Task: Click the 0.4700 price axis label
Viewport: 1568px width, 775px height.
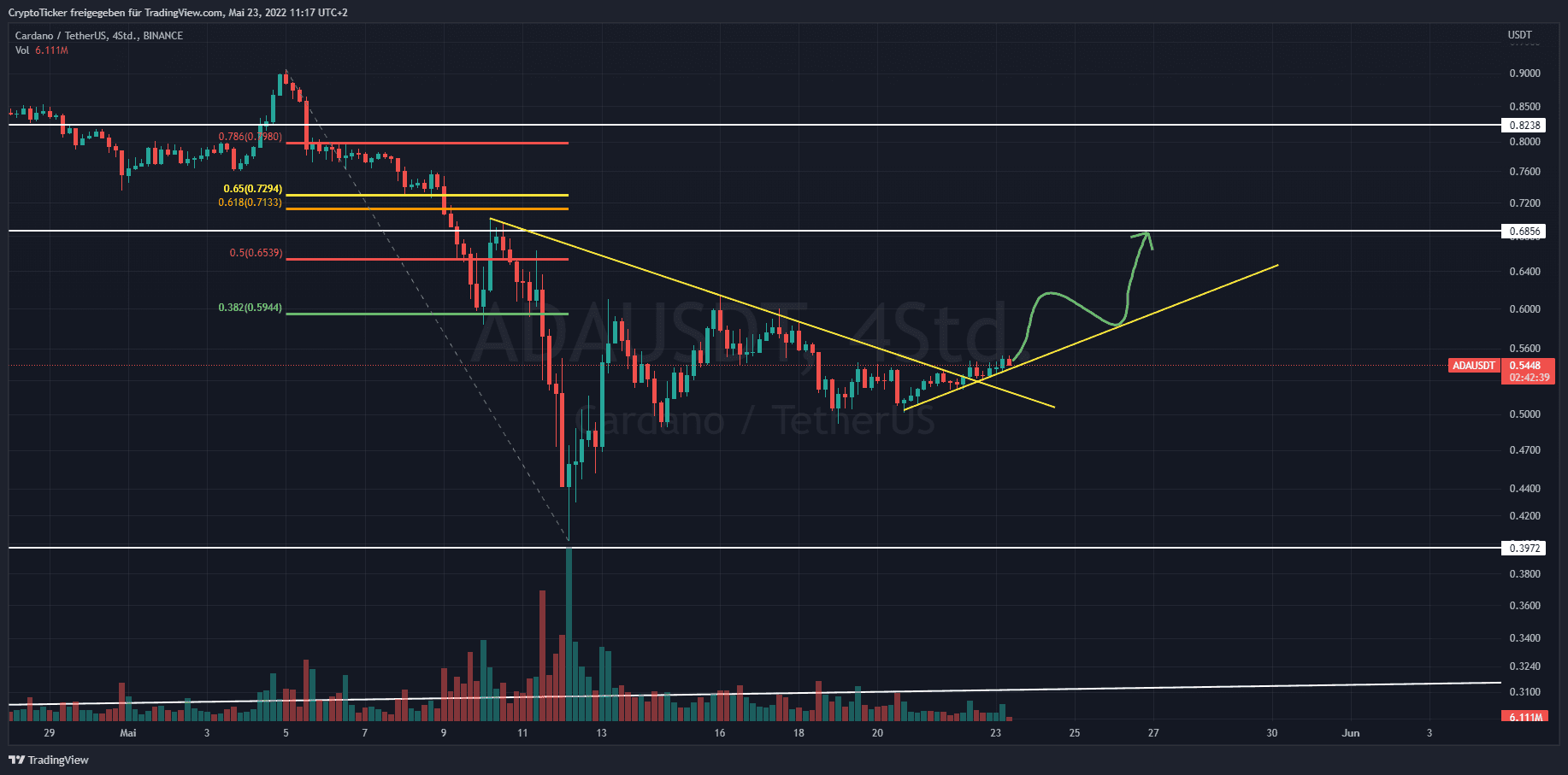Action: click(1524, 450)
